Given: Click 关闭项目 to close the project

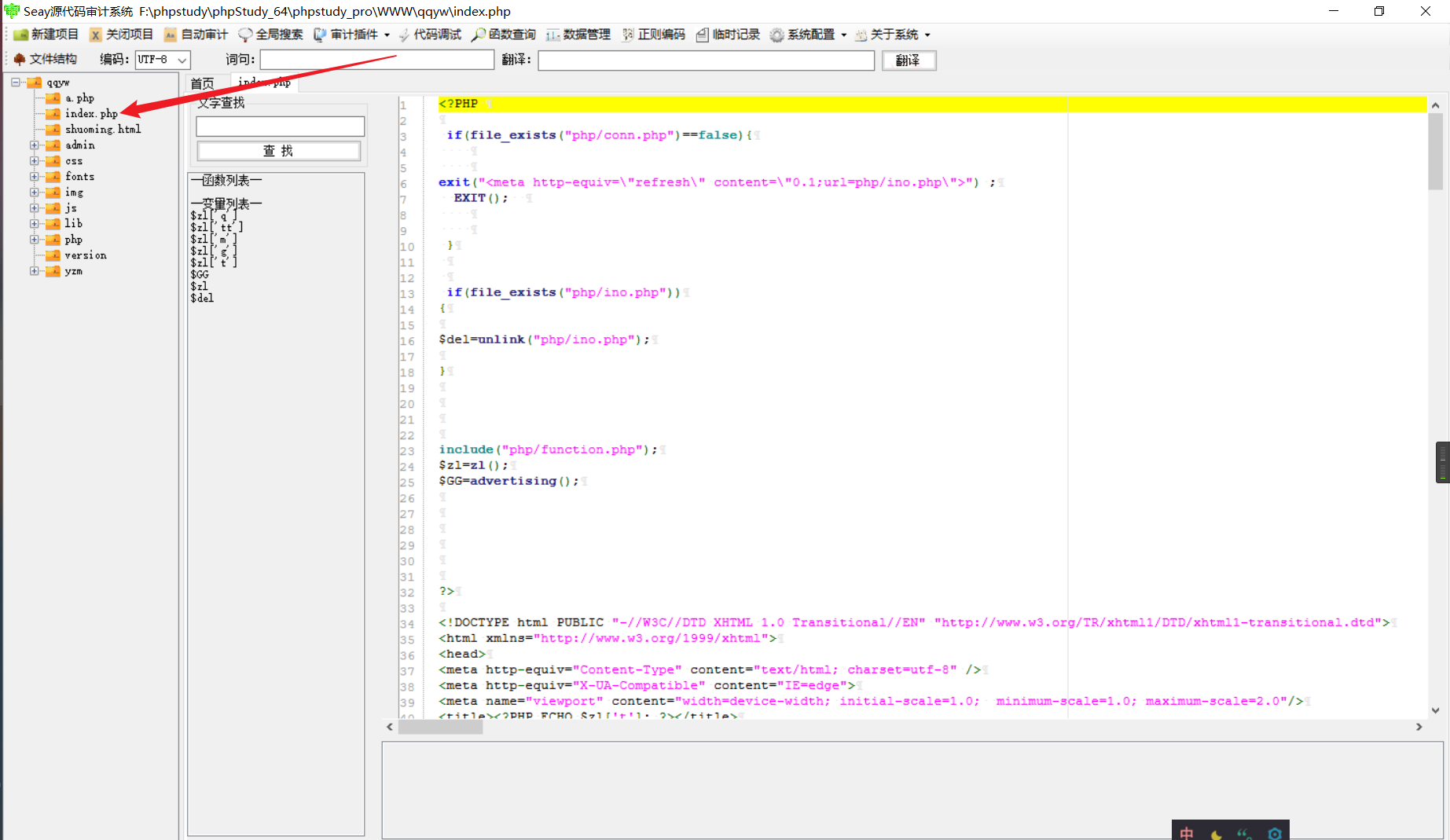Looking at the screenshot, I should tap(122, 34).
